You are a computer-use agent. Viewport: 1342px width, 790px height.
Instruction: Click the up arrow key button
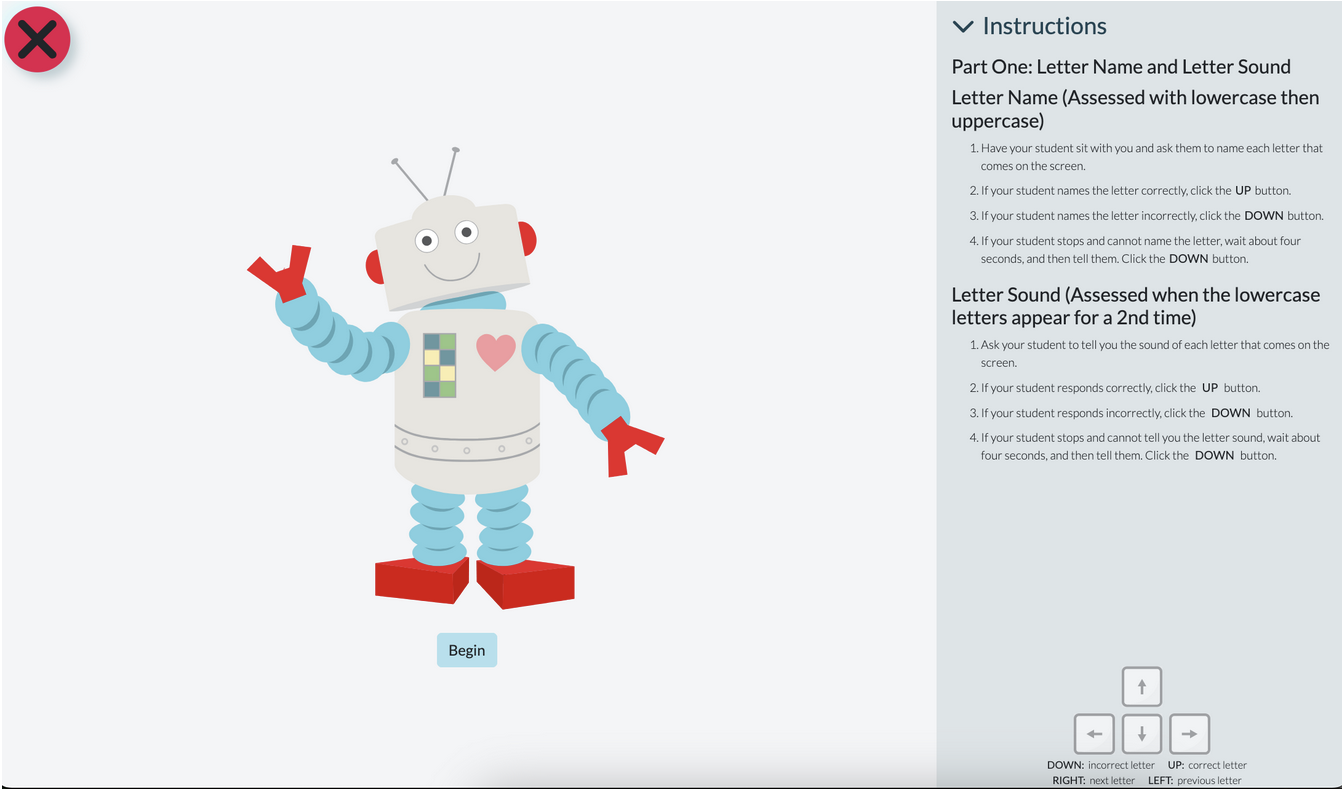[x=1142, y=687]
